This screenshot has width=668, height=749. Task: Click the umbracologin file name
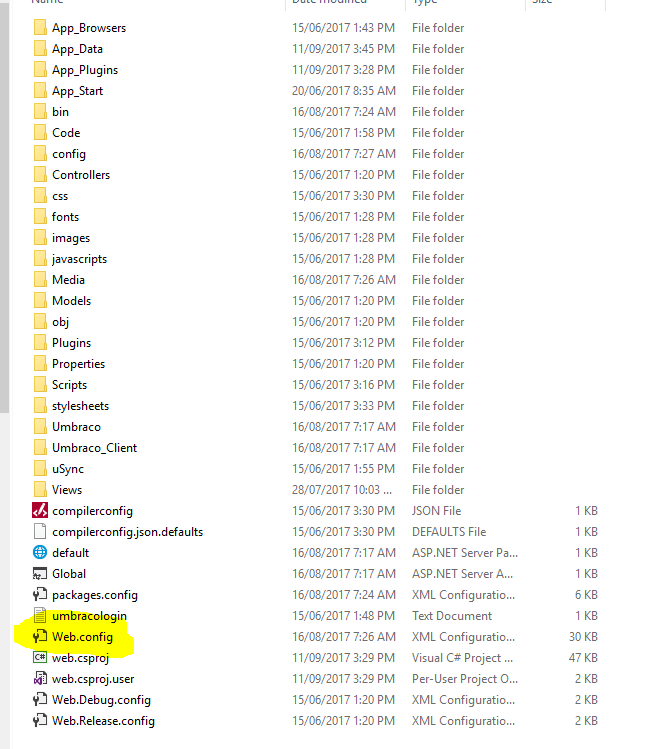coord(89,616)
